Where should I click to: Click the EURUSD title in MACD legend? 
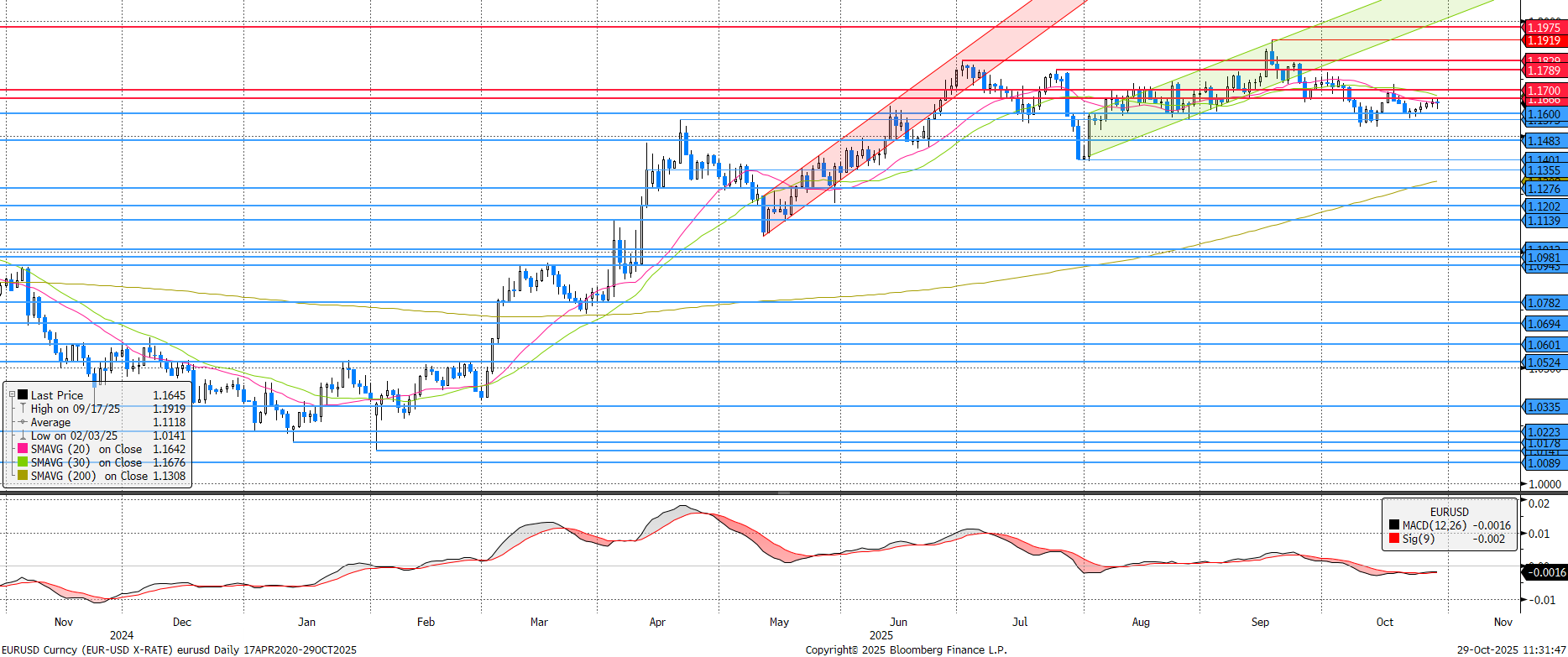pyautogui.click(x=1449, y=512)
